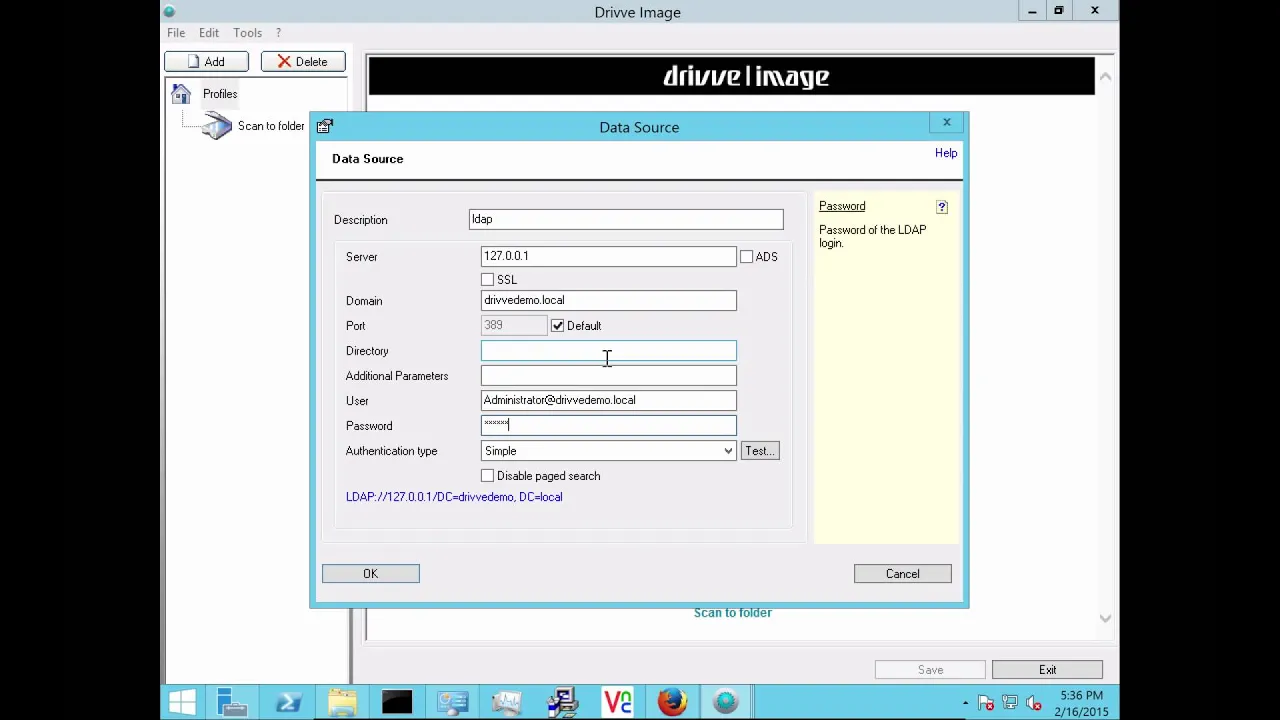Screen dimensions: 1280x720
Task: Launch PowerShell from the taskbar
Action: (x=289, y=702)
